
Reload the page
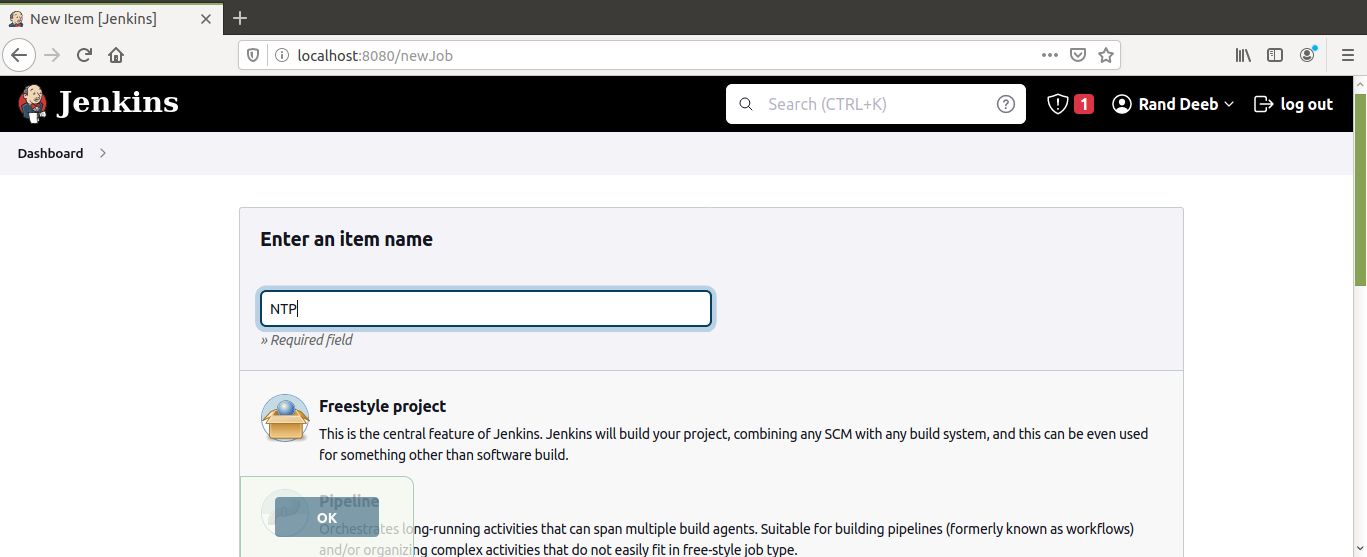click(x=84, y=55)
